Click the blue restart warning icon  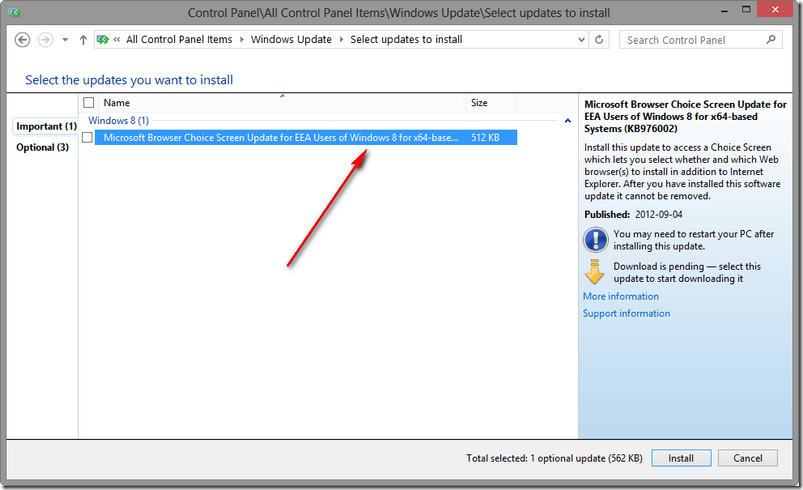click(x=595, y=239)
